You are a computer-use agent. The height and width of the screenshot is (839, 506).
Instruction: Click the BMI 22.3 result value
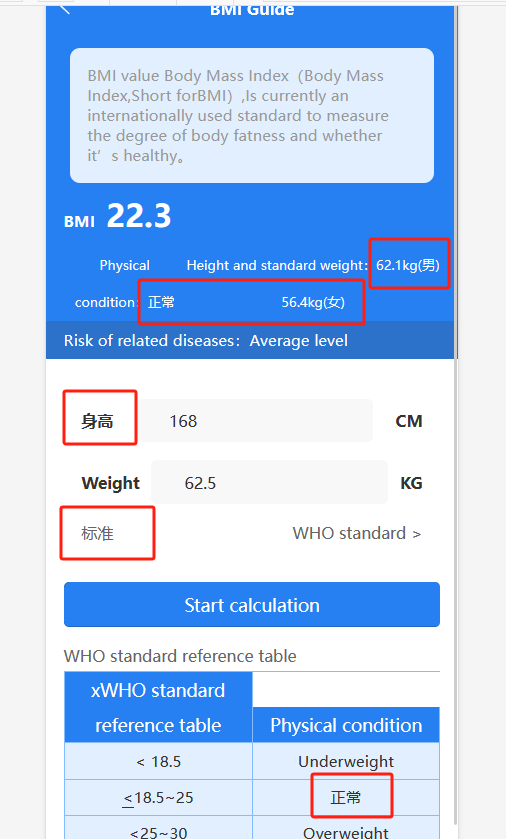click(139, 216)
